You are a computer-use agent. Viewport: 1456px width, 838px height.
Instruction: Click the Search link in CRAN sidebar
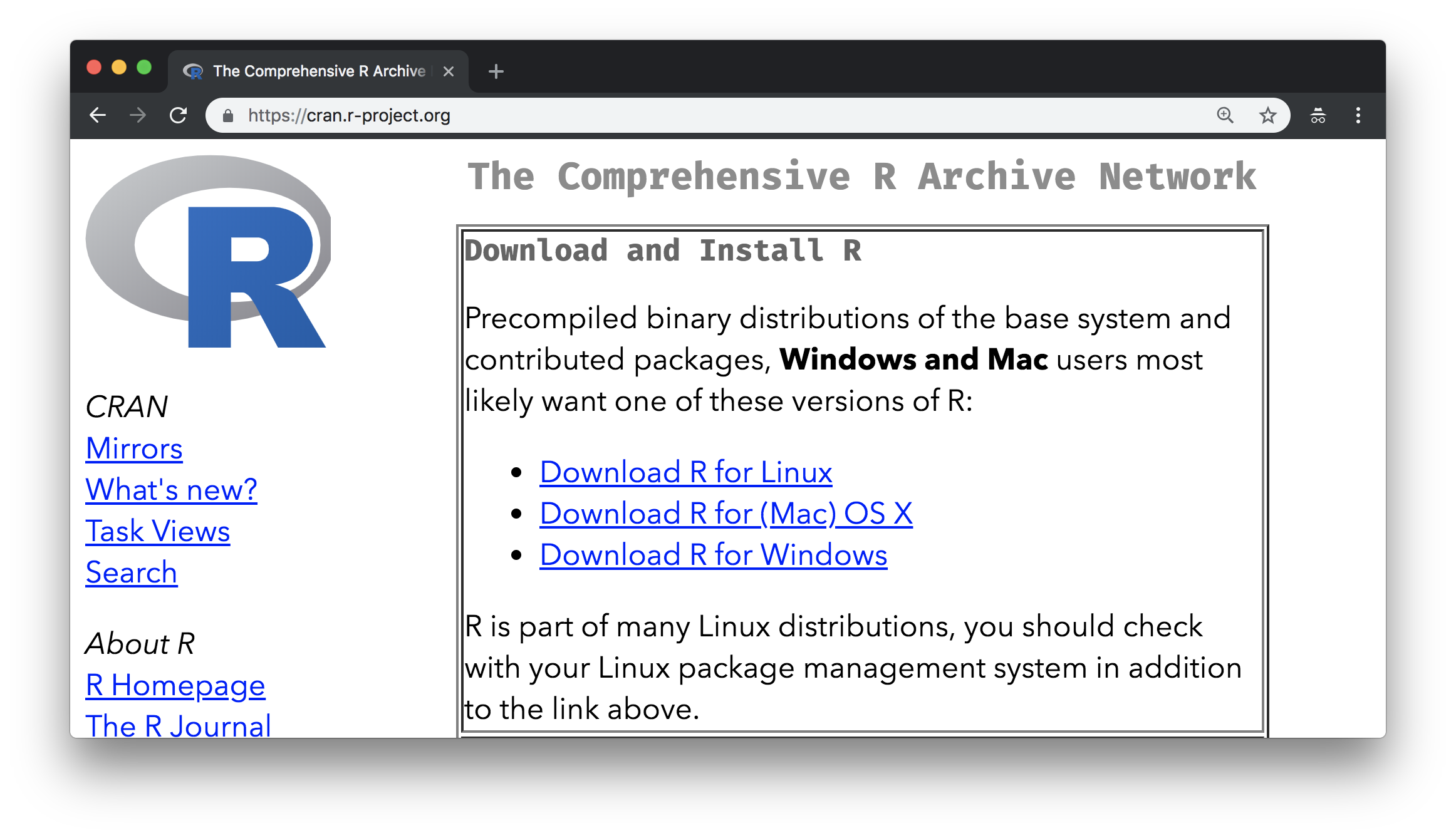[131, 572]
